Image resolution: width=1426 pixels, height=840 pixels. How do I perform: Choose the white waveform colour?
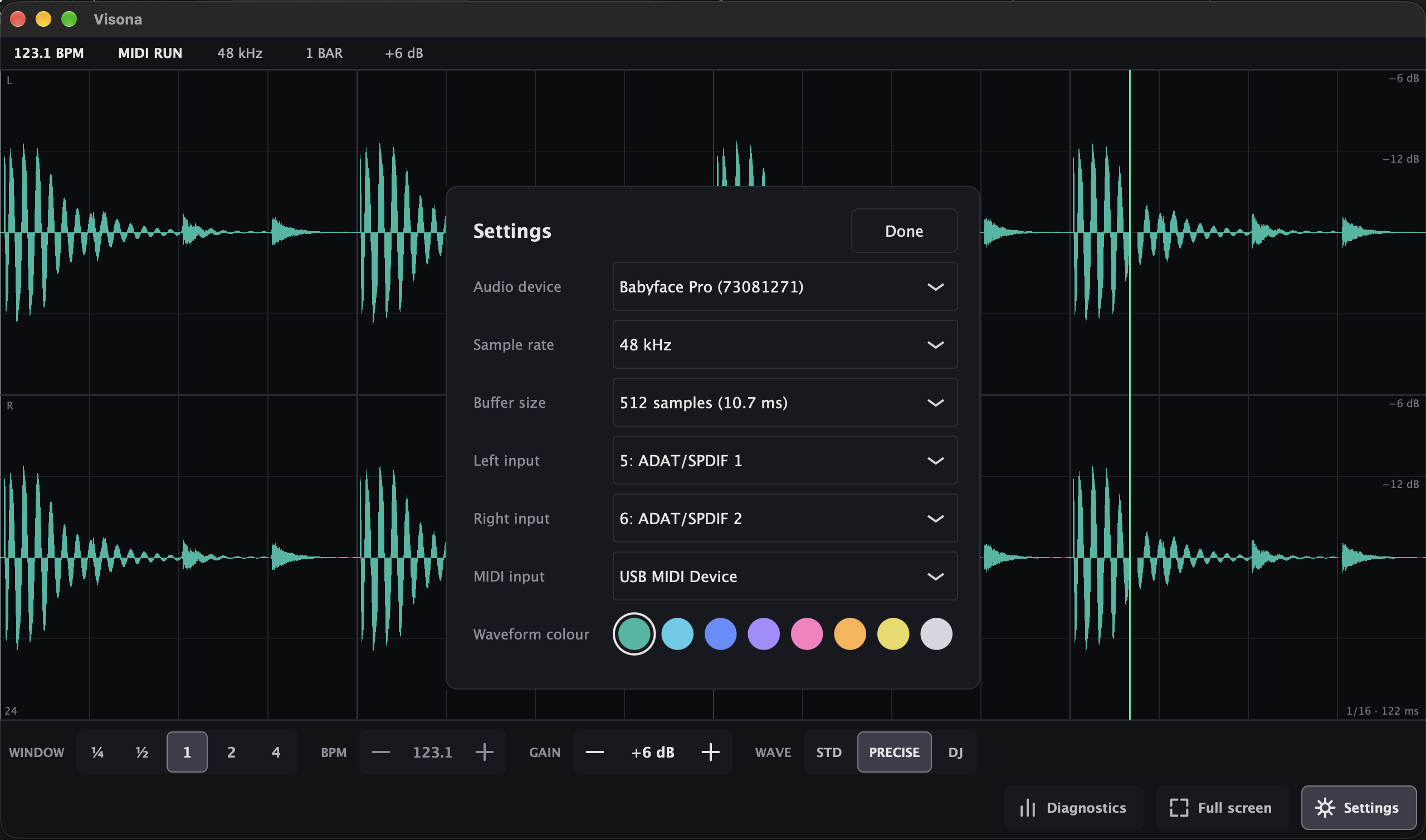pyautogui.click(x=936, y=634)
